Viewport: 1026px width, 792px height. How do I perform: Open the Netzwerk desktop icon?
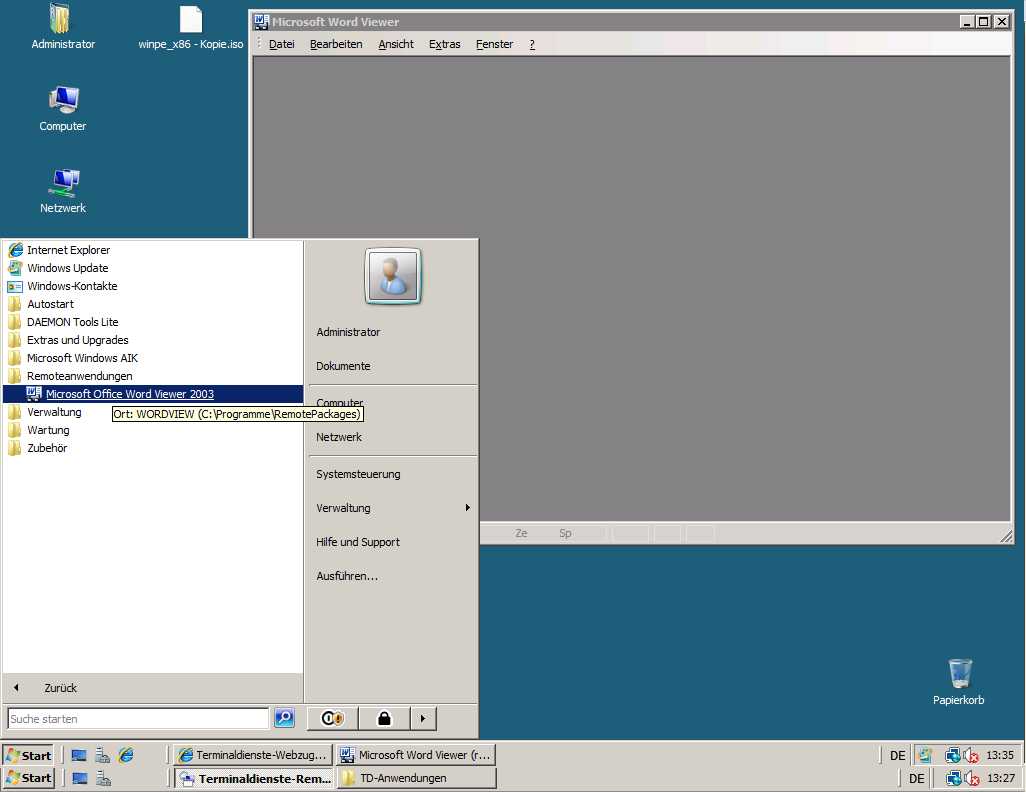[63, 190]
